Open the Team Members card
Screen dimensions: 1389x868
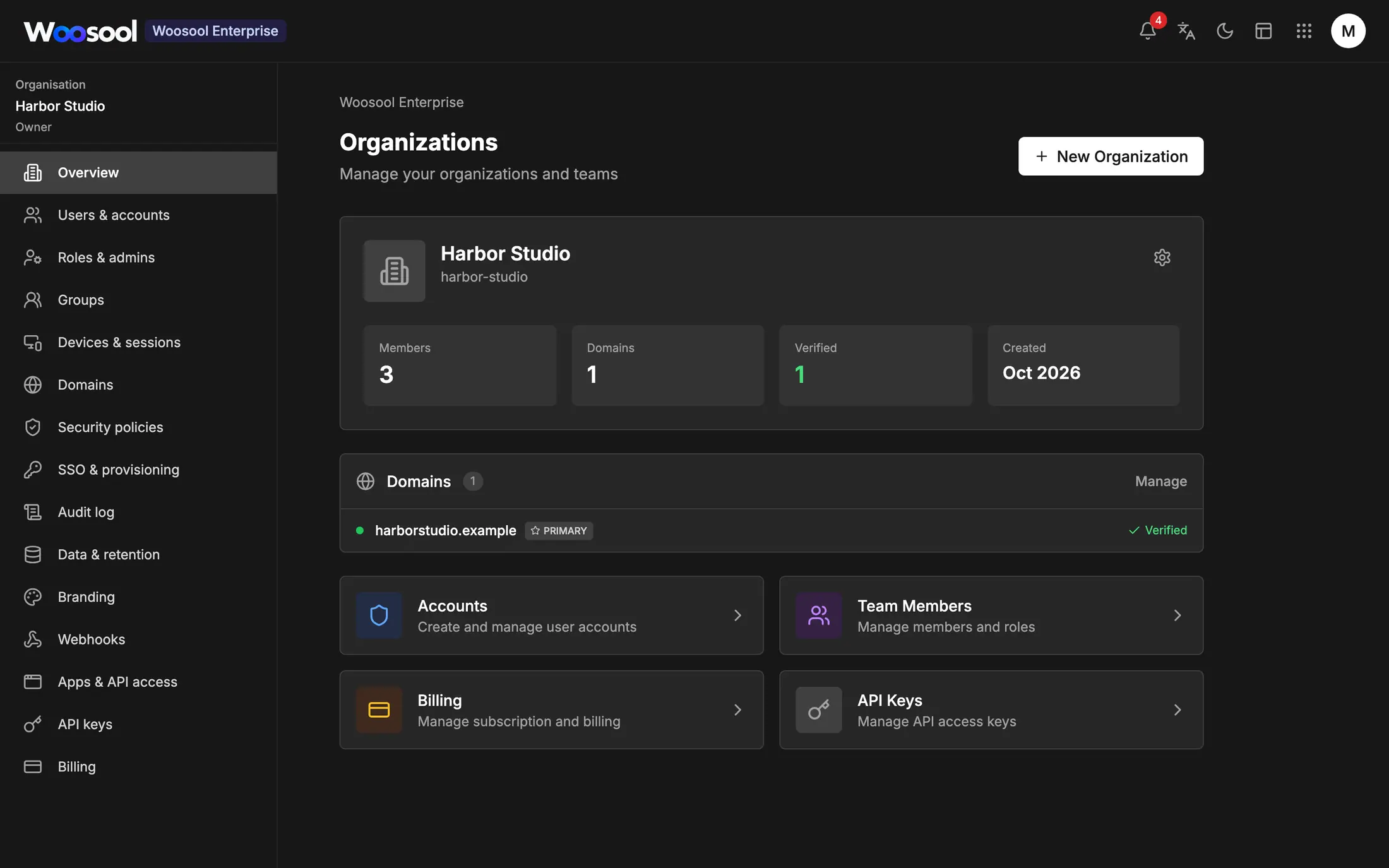[991, 615]
